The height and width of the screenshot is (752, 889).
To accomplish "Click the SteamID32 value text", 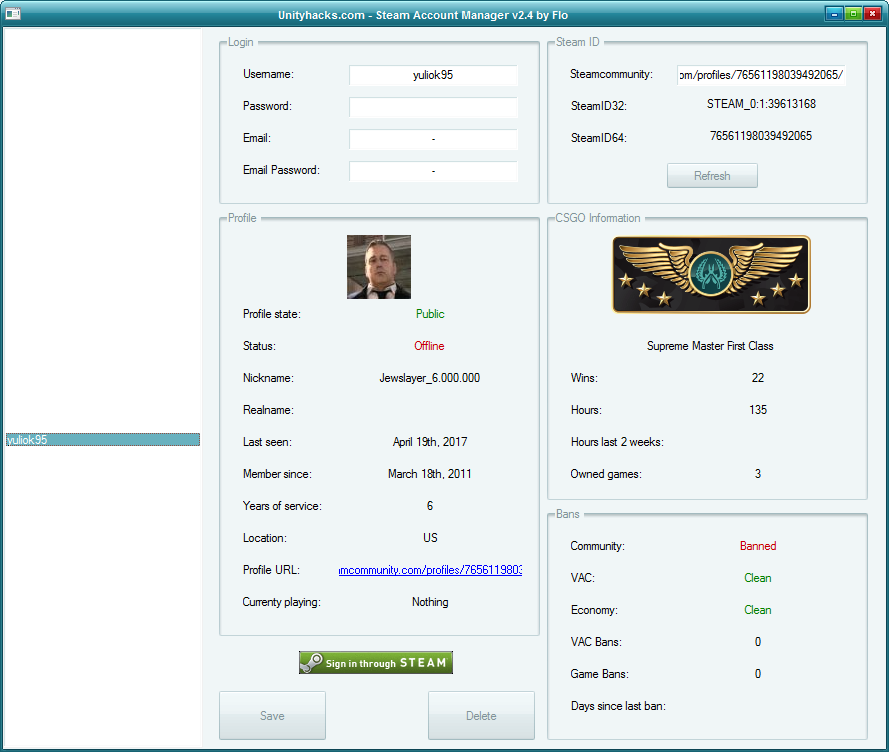I will (760, 104).
